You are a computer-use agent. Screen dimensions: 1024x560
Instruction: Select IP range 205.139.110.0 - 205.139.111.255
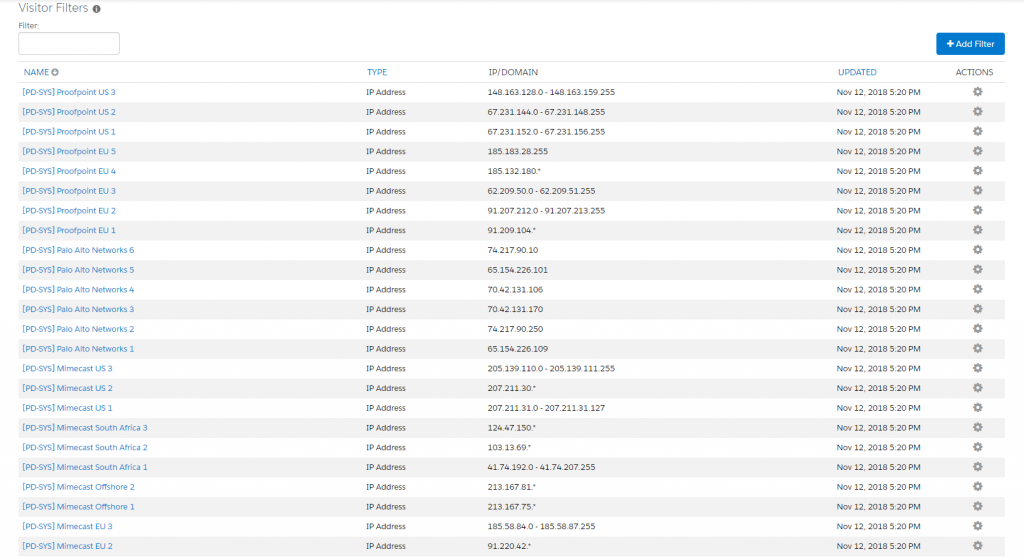tap(551, 368)
